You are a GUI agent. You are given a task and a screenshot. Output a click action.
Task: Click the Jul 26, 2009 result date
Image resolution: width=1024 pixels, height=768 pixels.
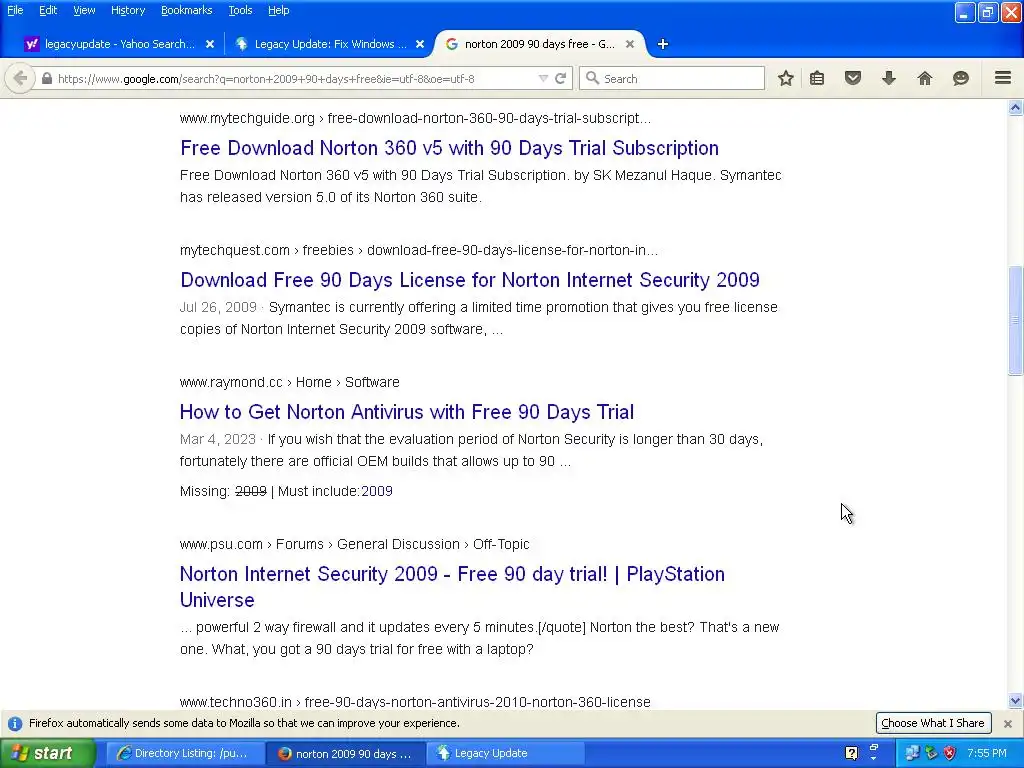click(218, 307)
